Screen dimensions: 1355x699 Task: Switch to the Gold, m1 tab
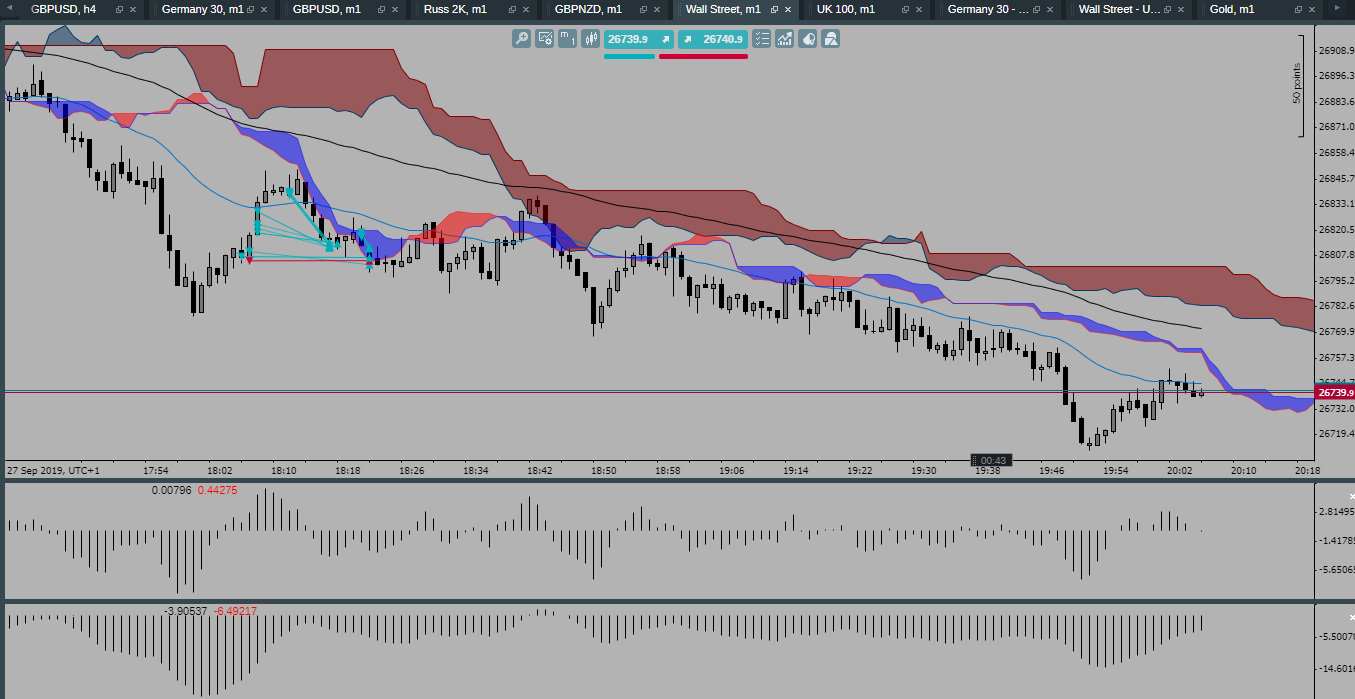1232,9
